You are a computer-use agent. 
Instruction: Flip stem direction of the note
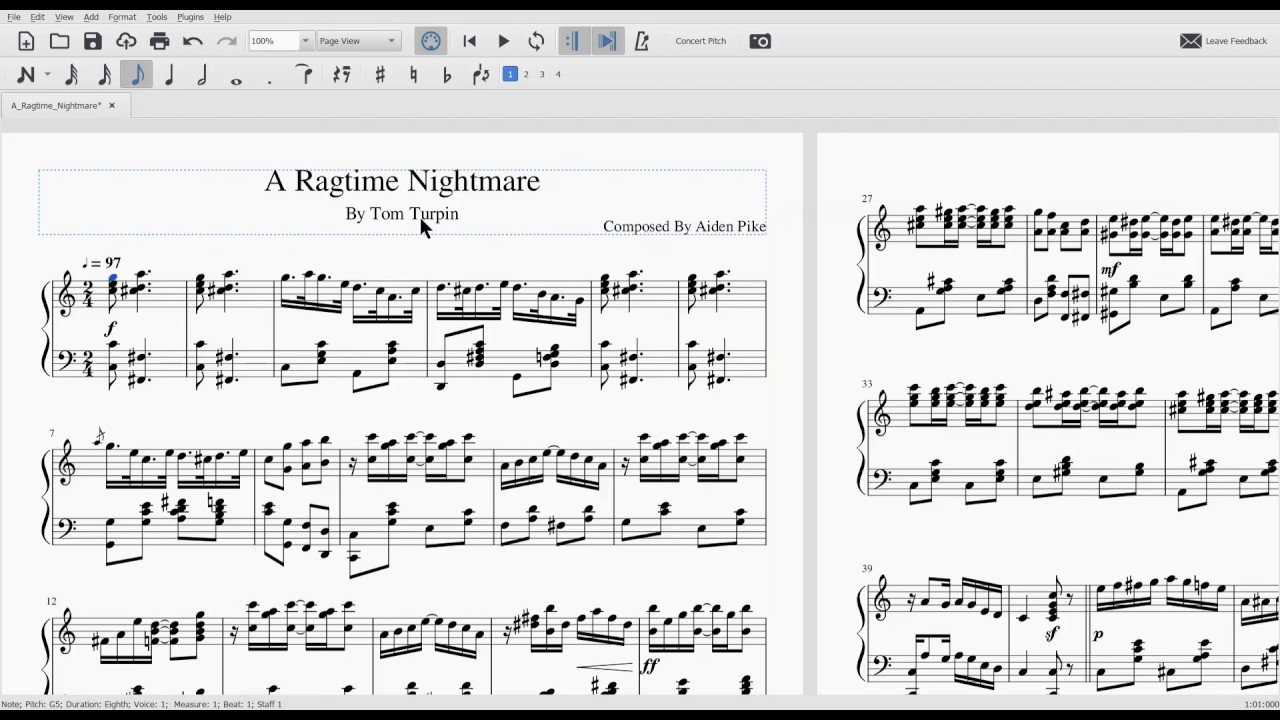coord(481,74)
